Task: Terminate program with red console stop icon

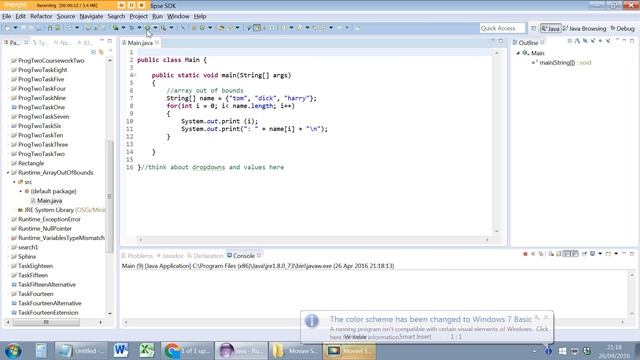Action: point(525,254)
